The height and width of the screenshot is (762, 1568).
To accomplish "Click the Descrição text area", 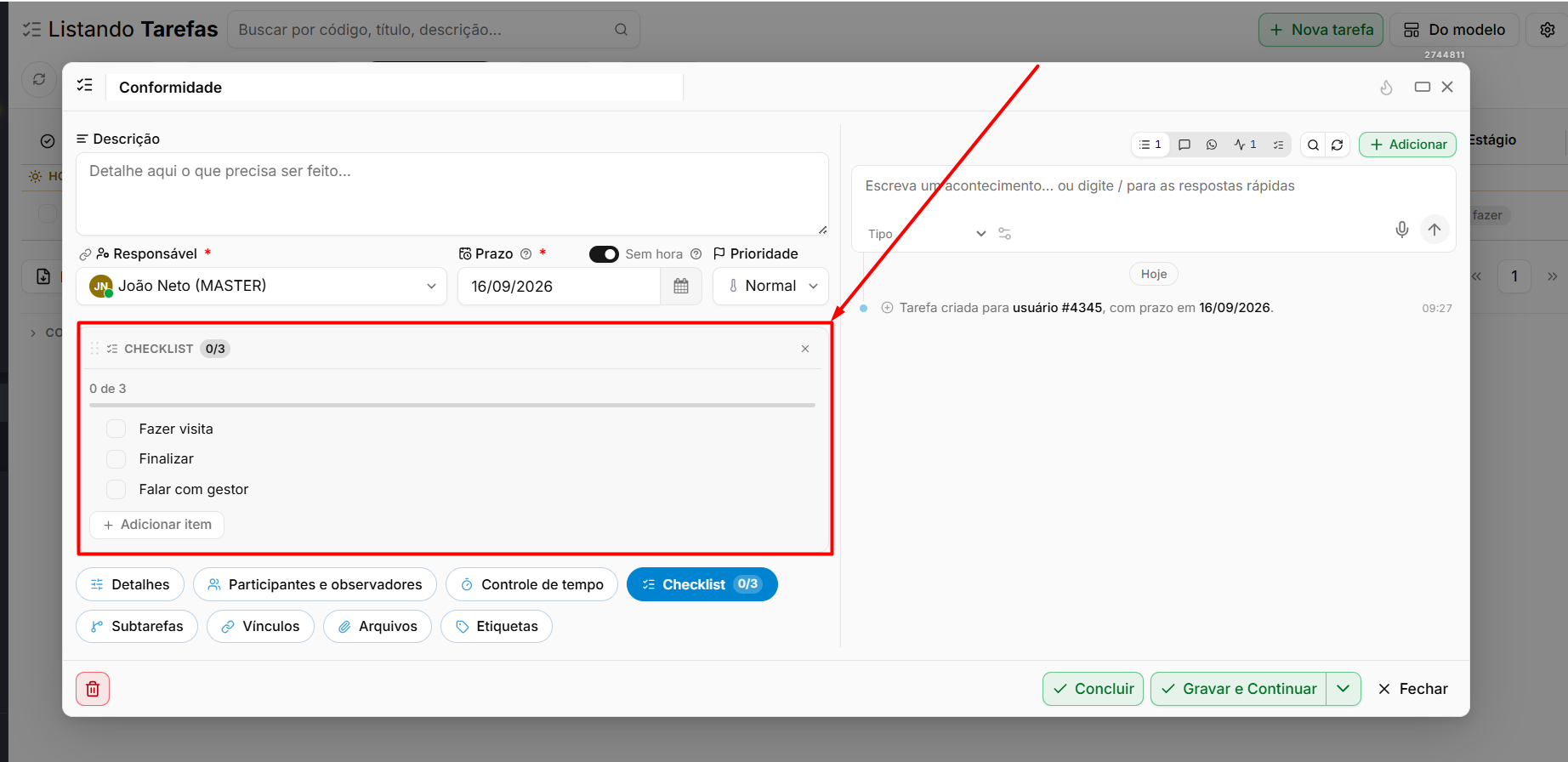I will coord(452,194).
